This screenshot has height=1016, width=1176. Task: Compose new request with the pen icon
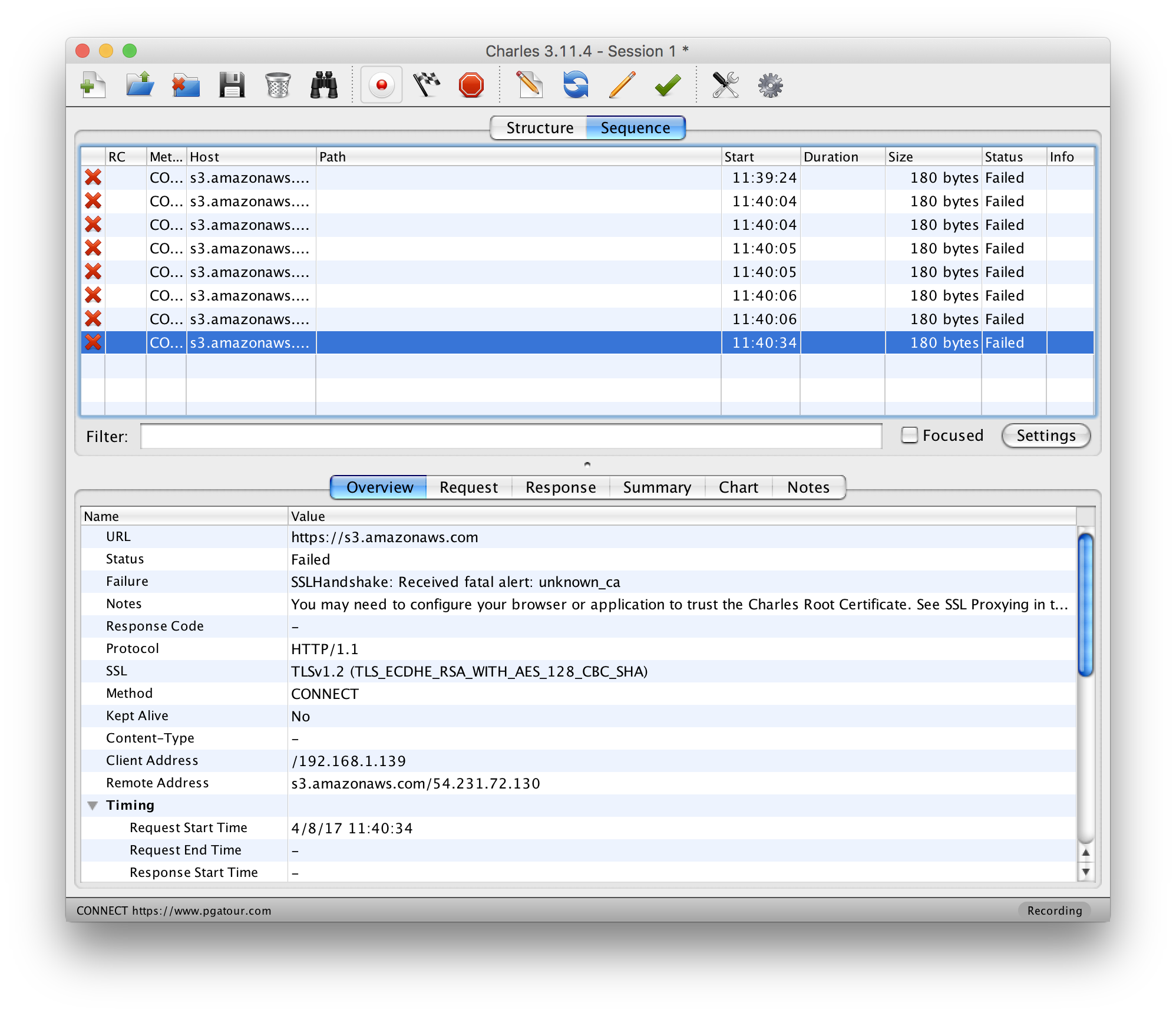pyautogui.click(x=529, y=85)
